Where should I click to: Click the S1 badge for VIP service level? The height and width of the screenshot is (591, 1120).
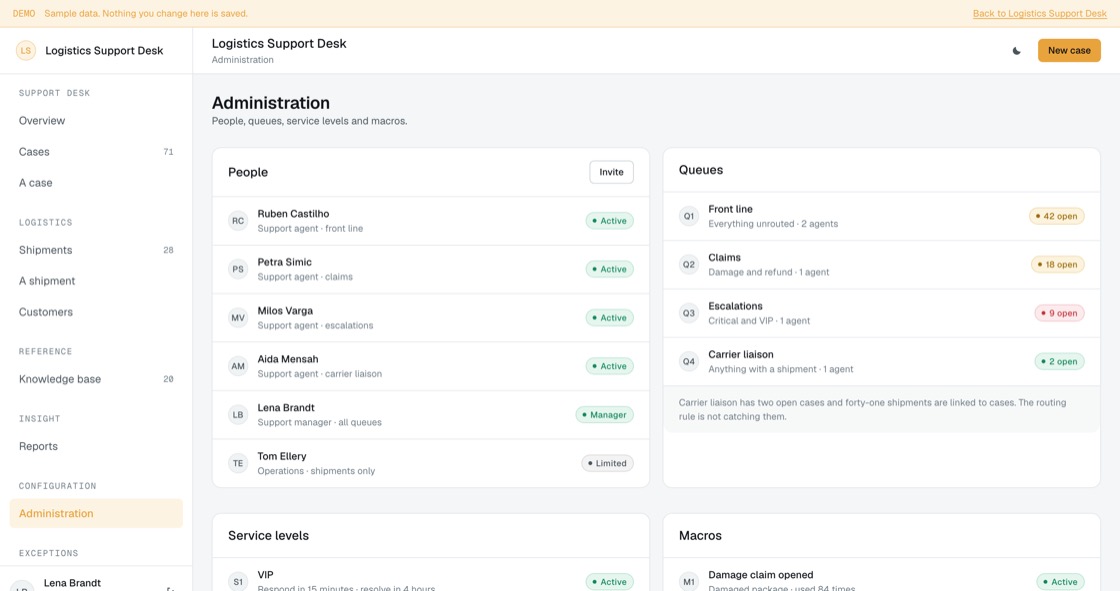click(x=238, y=582)
